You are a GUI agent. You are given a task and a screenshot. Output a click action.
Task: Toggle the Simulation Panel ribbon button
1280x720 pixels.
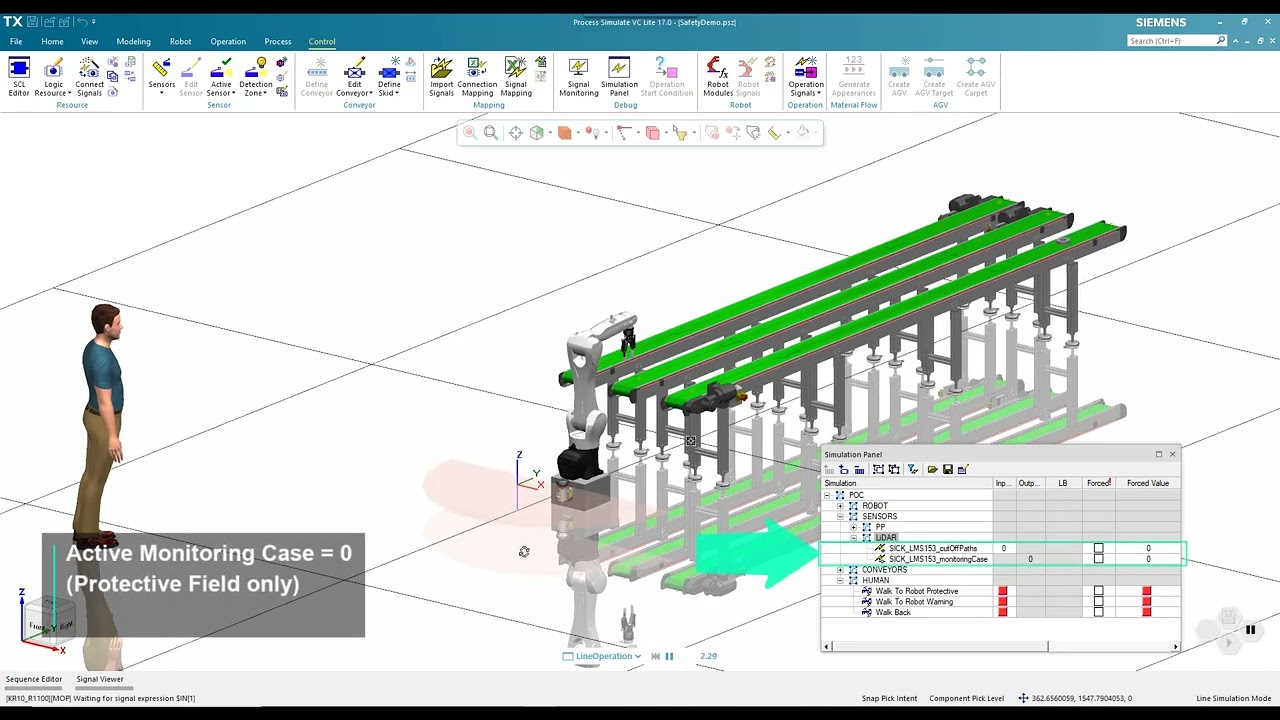coord(619,77)
